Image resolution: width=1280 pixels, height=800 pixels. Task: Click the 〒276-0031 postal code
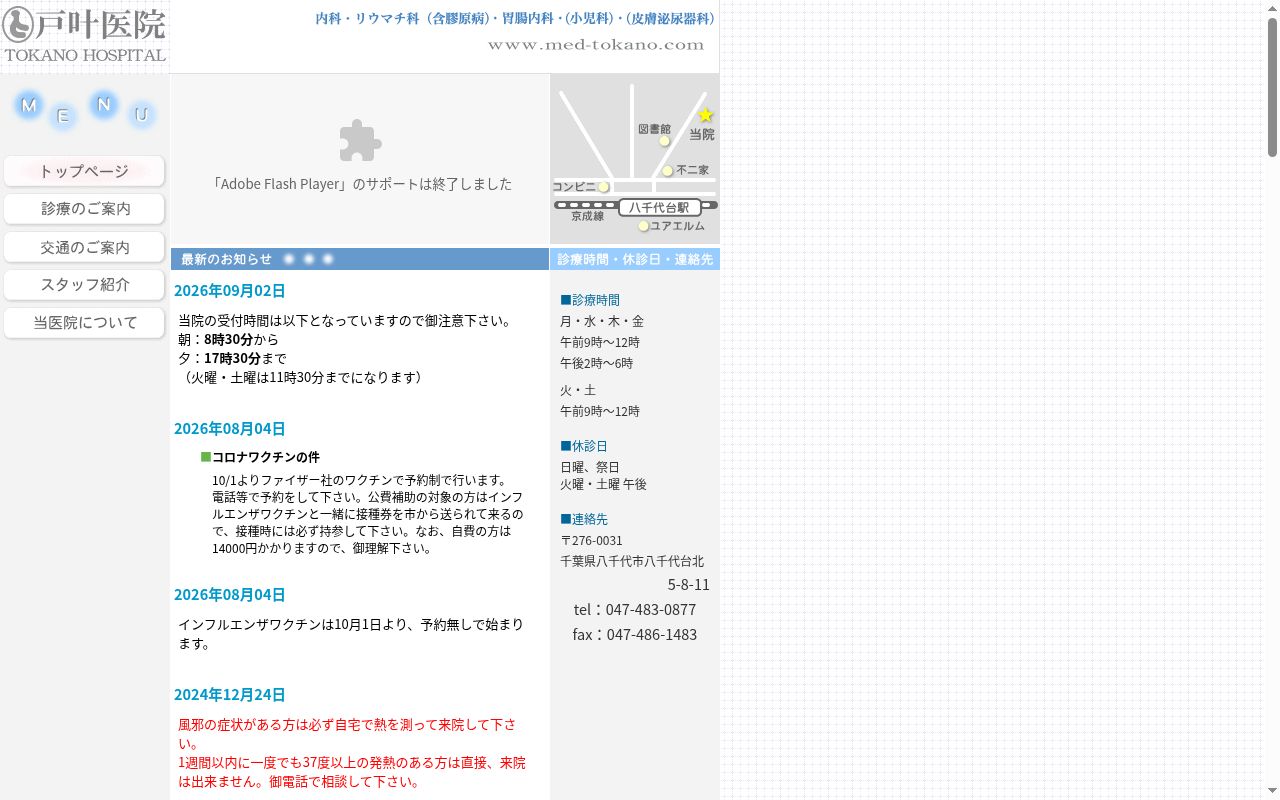coord(591,541)
